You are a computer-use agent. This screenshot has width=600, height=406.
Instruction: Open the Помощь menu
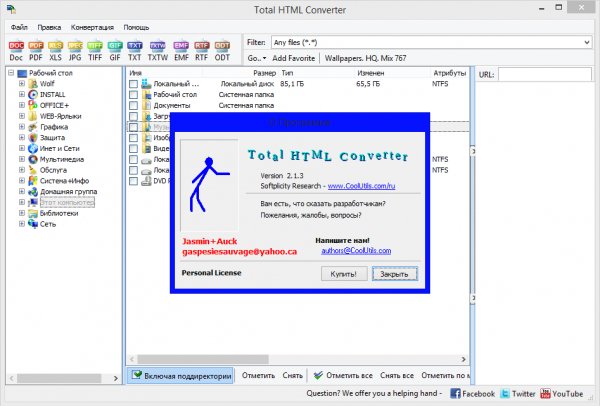point(136,28)
